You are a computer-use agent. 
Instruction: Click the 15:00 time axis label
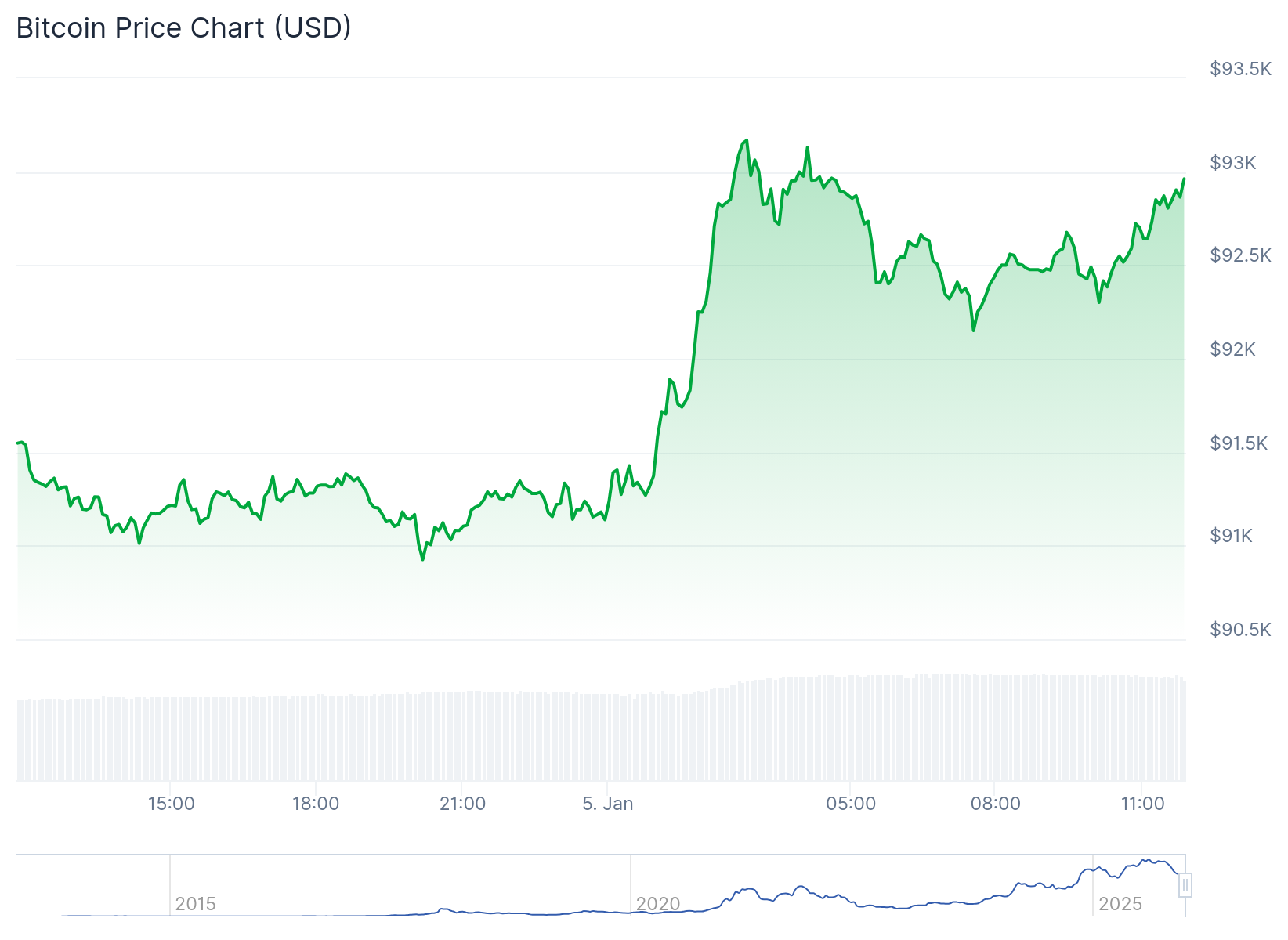point(171,804)
